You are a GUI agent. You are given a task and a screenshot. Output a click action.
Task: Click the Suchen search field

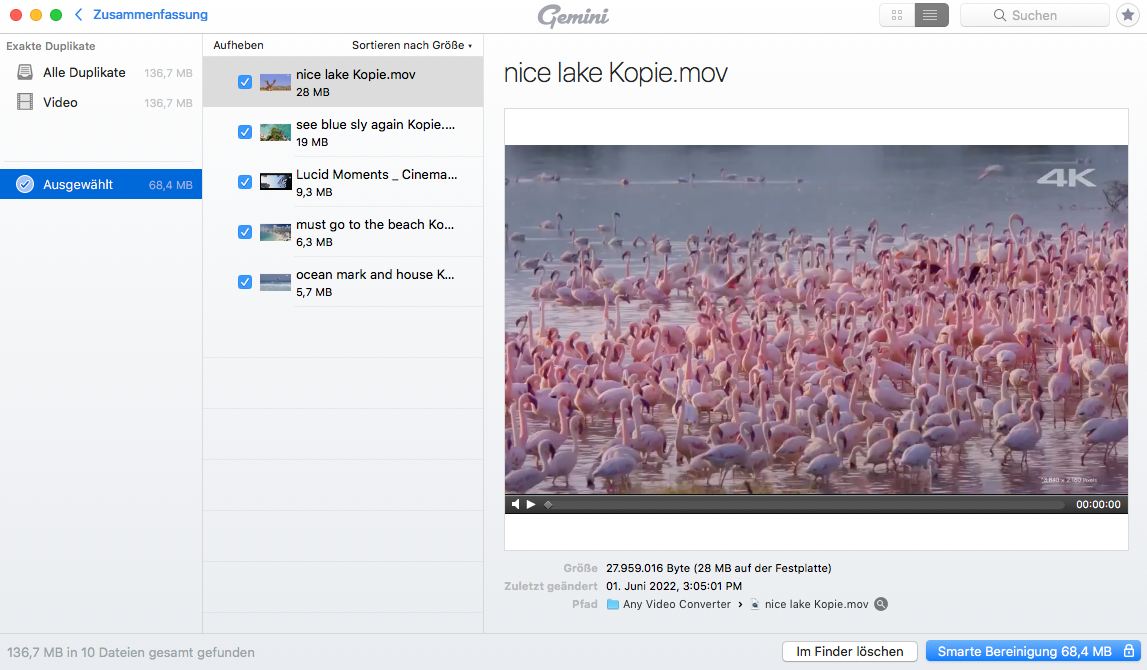[x=1034, y=16]
